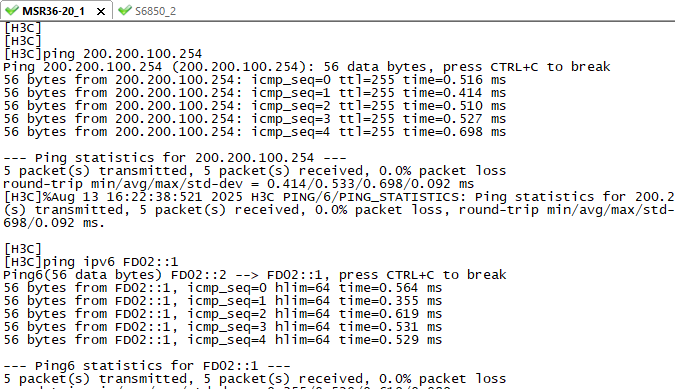Viewport: 675px width, 389px height.
Task: Click the round-trip min/avg/max/std-dev line
Action: click(x=239, y=184)
